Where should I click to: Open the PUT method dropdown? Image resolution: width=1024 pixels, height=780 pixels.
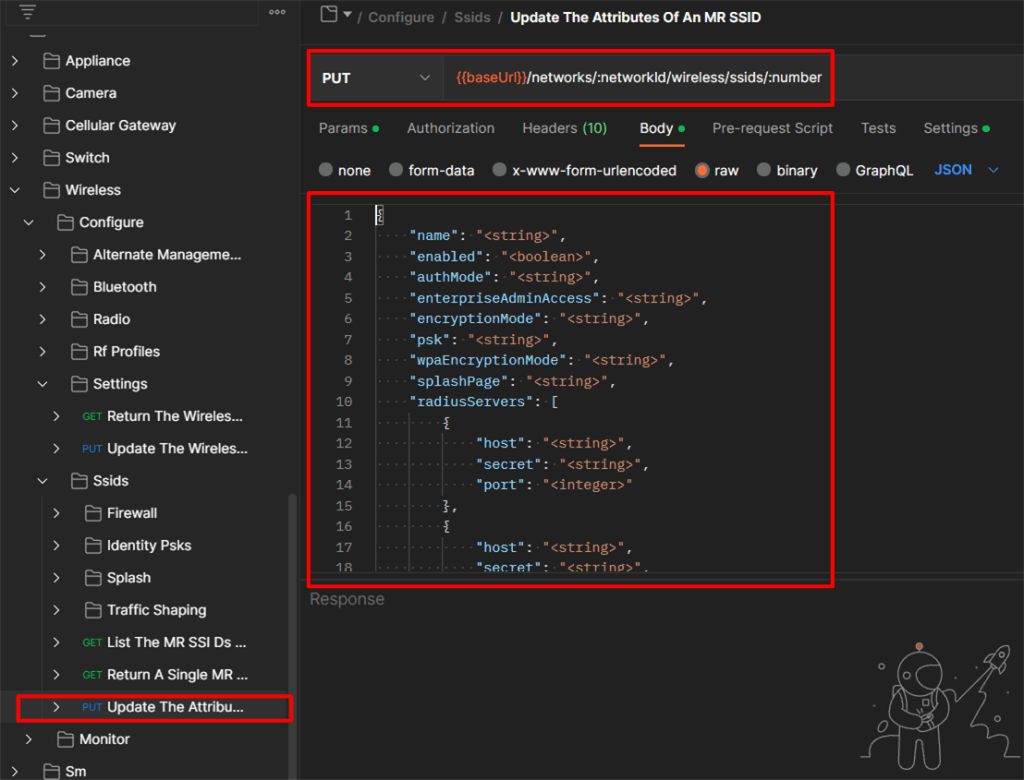coord(376,78)
